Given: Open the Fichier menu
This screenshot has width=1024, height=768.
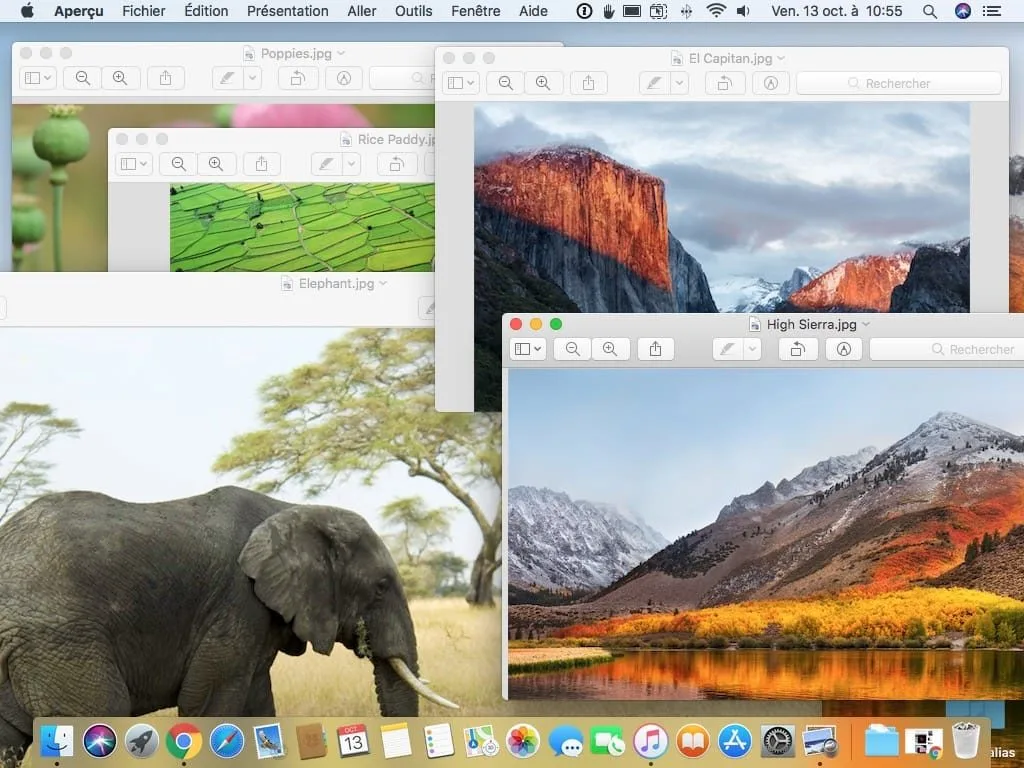Looking at the screenshot, I should coord(144,11).
